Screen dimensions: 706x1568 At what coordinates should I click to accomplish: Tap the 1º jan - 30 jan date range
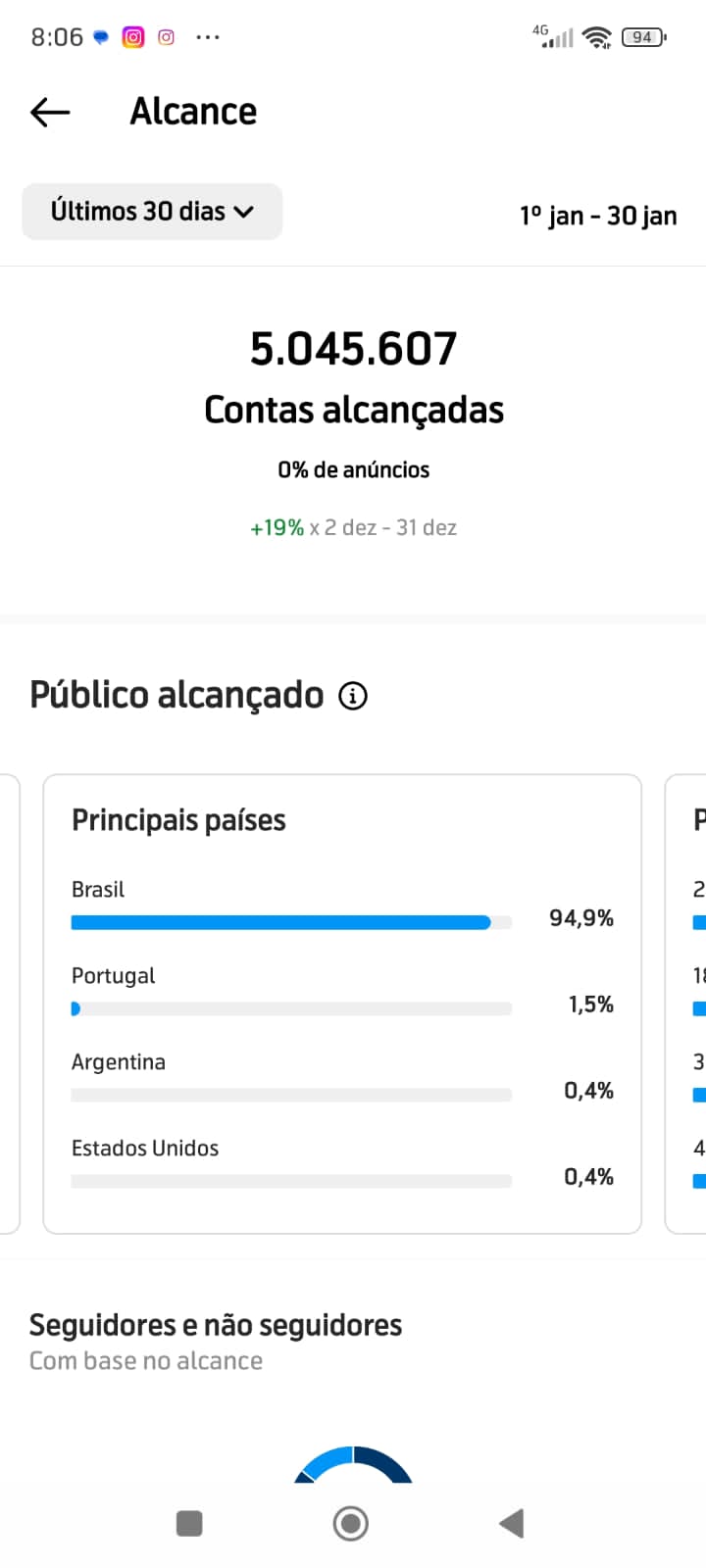point(598,216)
